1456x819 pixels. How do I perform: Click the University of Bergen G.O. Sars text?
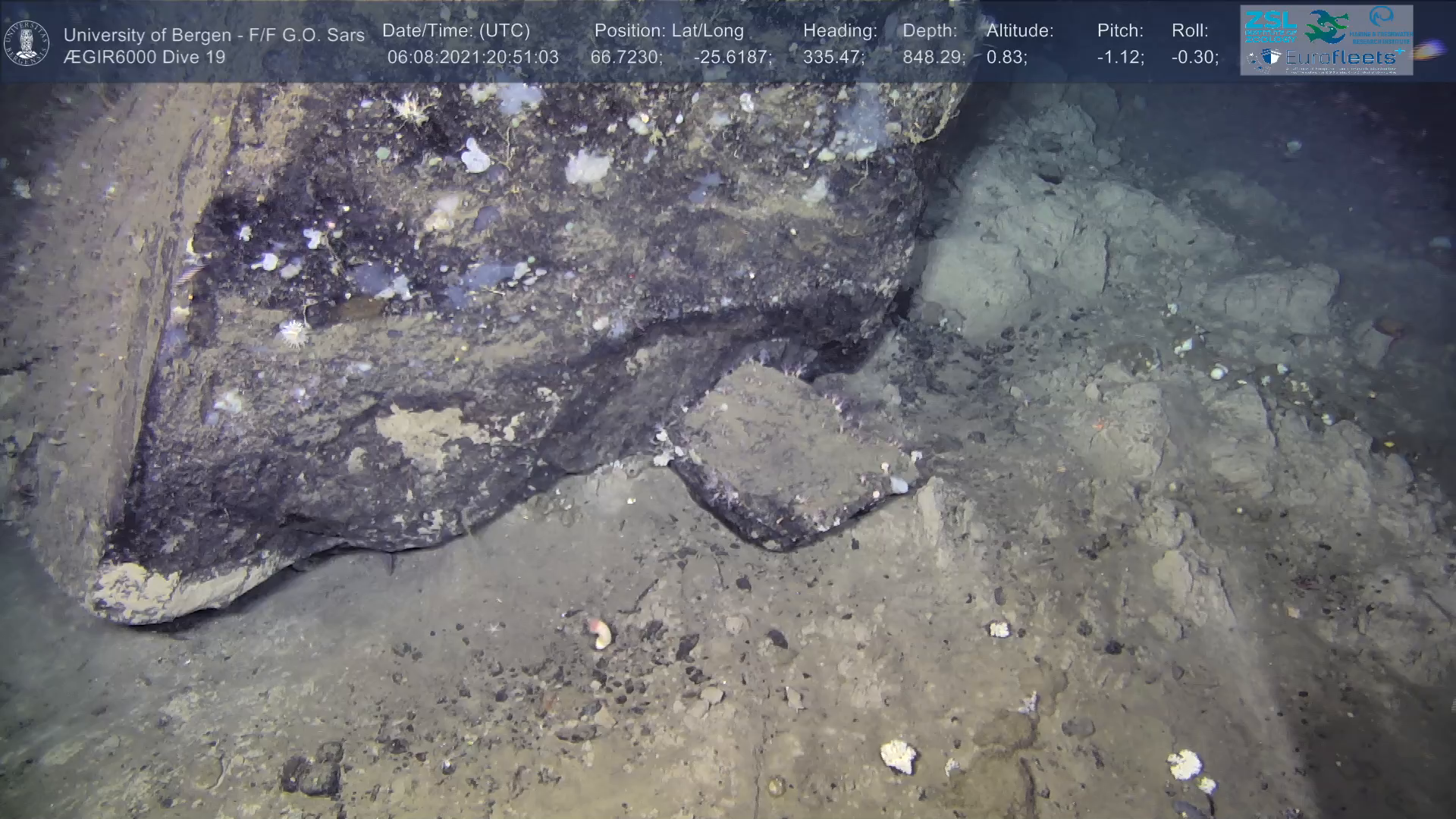[214, 35]
